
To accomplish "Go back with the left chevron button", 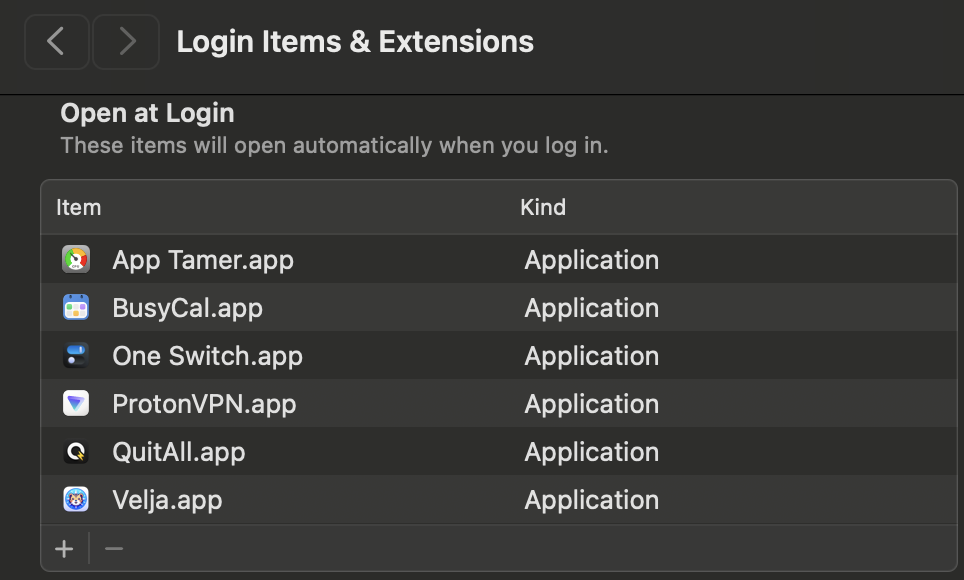I will point(57,41).
